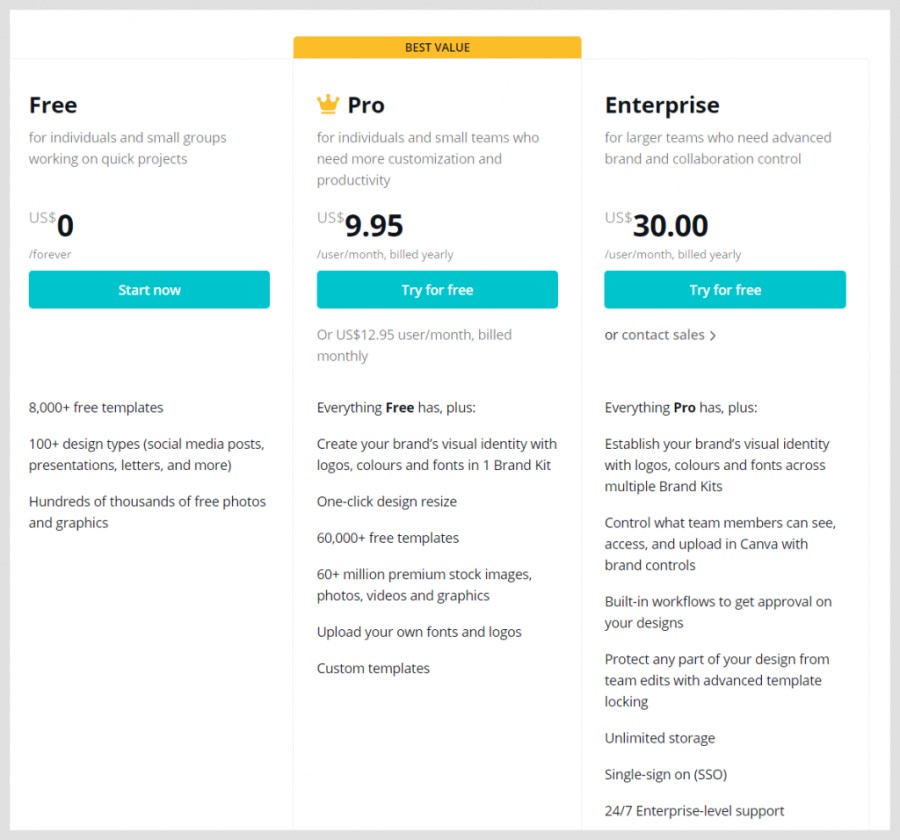Click the 24/7 Enterprise-level support feature
This screenshot has width=900, height=840.
[x=694, y=811]
